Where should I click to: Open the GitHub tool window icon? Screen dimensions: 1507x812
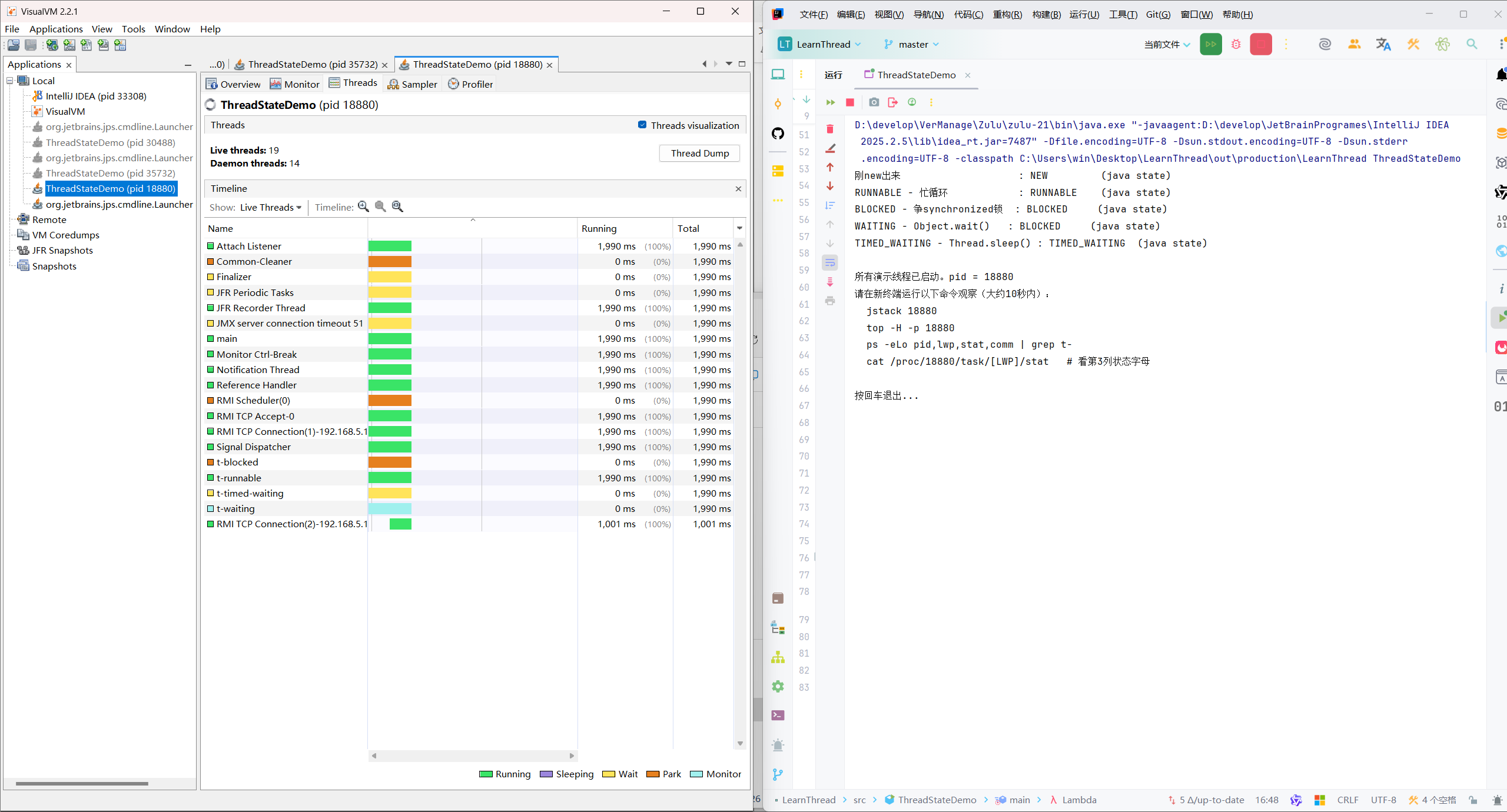click(778, 134)
